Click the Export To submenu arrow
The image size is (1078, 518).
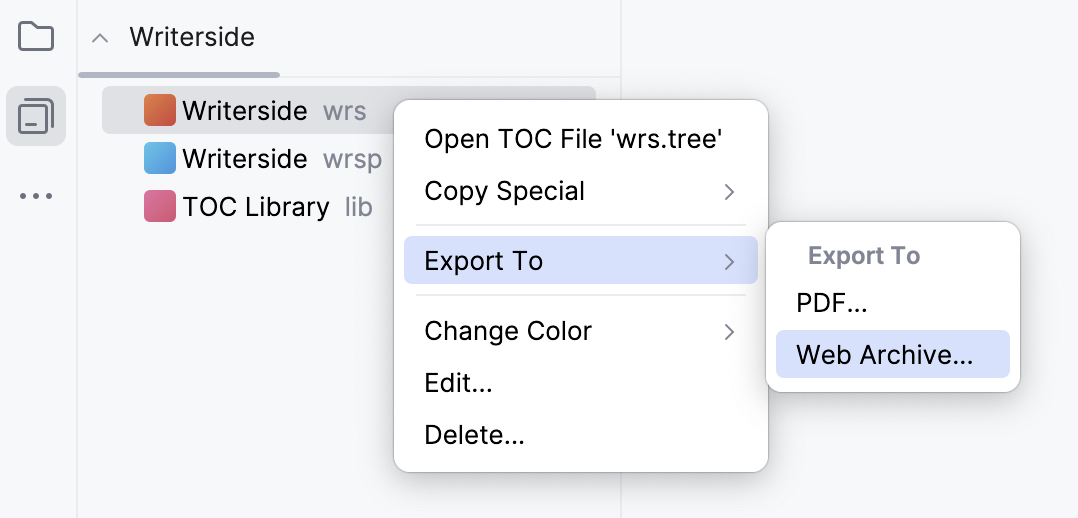(729, 262)
